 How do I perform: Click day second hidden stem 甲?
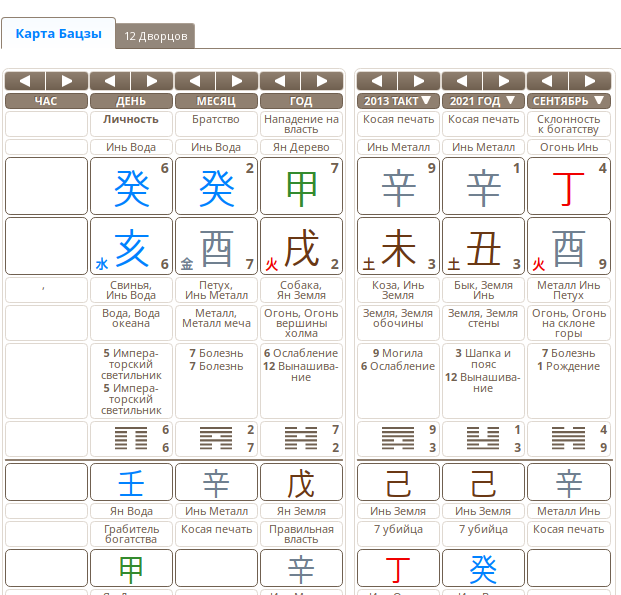131,568
